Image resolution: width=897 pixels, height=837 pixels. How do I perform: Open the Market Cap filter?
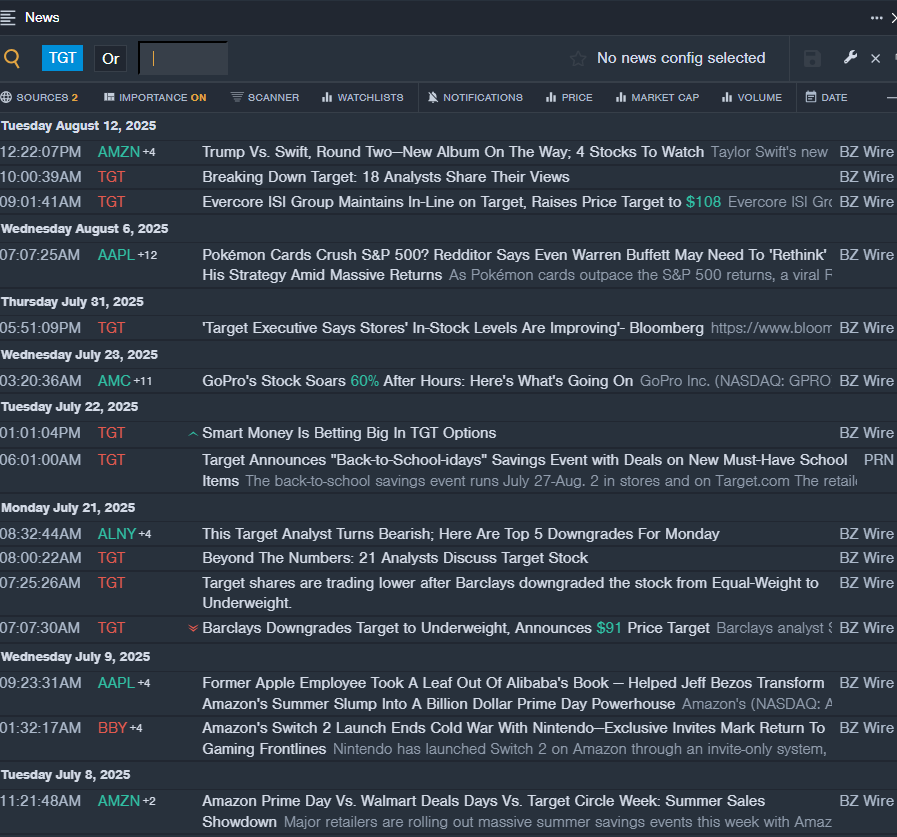coord(657,97)
